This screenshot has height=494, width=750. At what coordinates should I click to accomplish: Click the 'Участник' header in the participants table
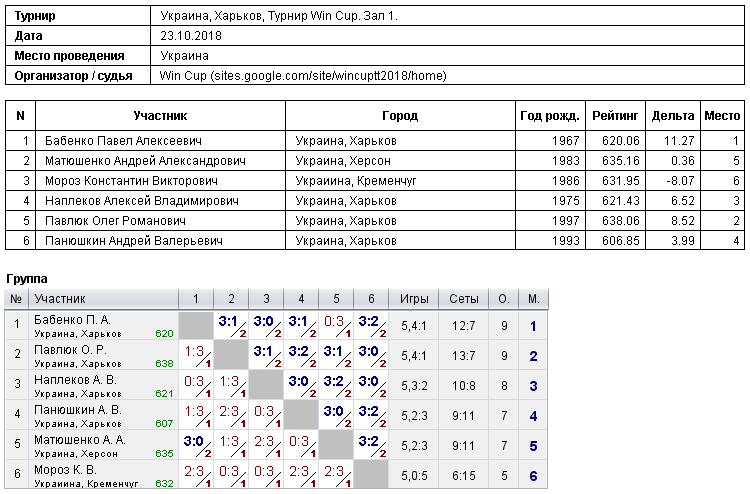point(160,116)
